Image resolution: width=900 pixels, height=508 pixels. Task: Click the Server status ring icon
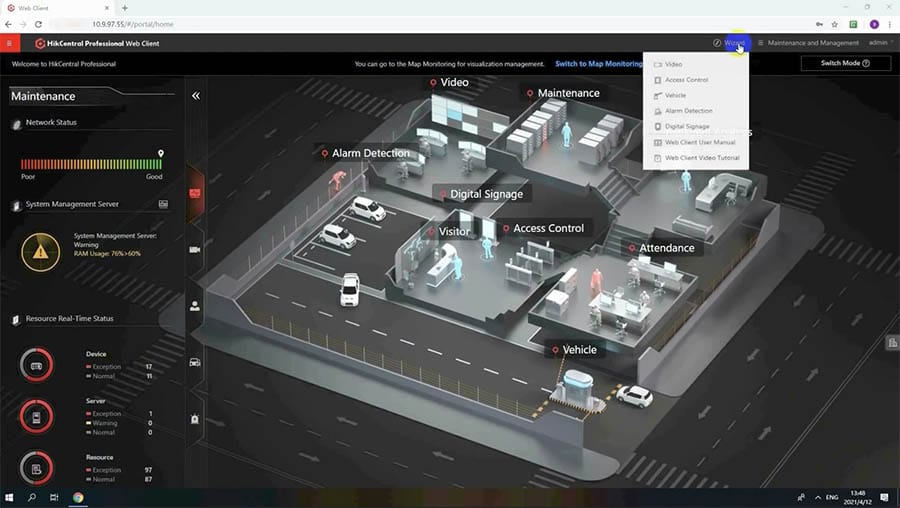[x=37, y=416]
